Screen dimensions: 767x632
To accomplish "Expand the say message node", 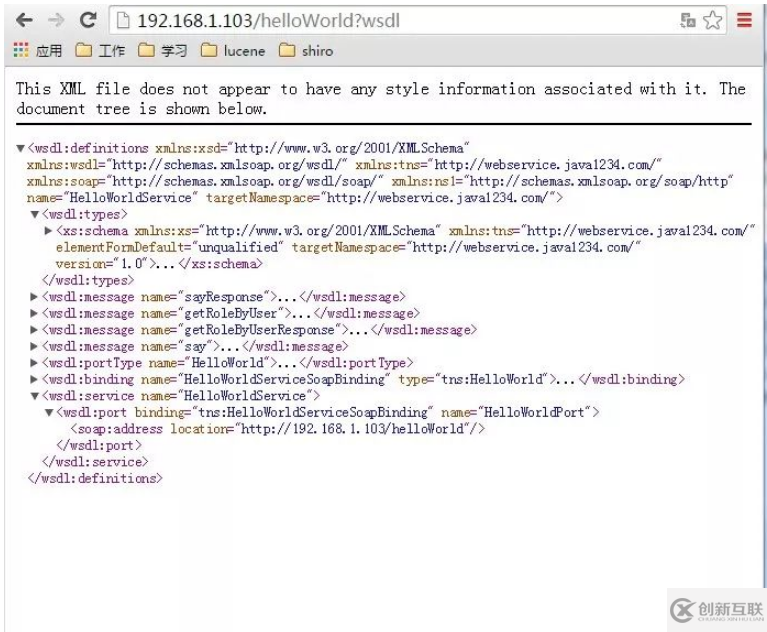I will click(34, 346).
